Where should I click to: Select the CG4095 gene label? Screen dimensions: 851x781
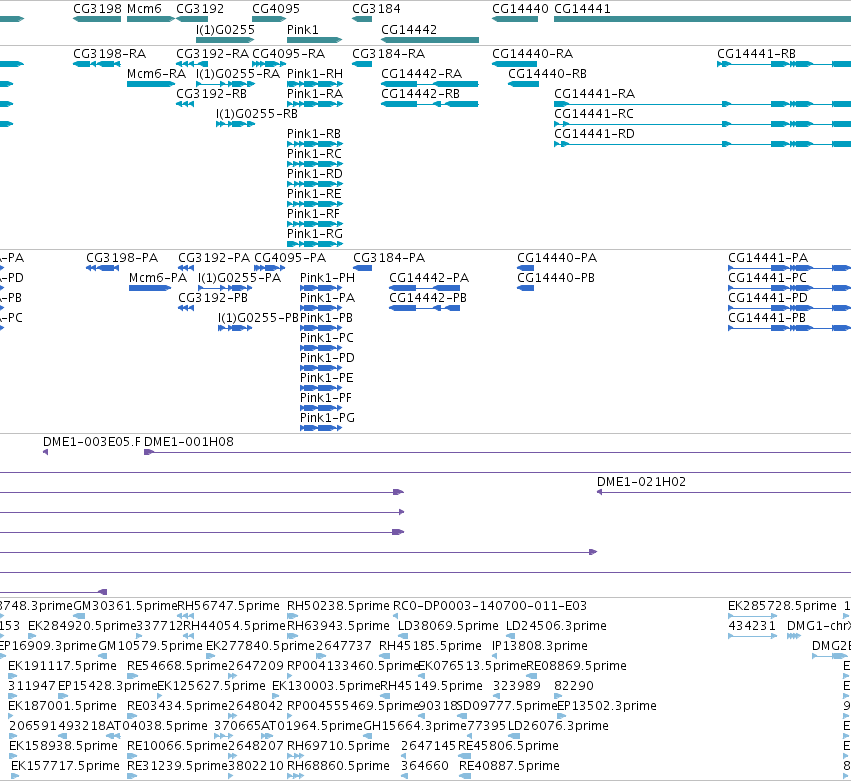(x=276, y=9)
